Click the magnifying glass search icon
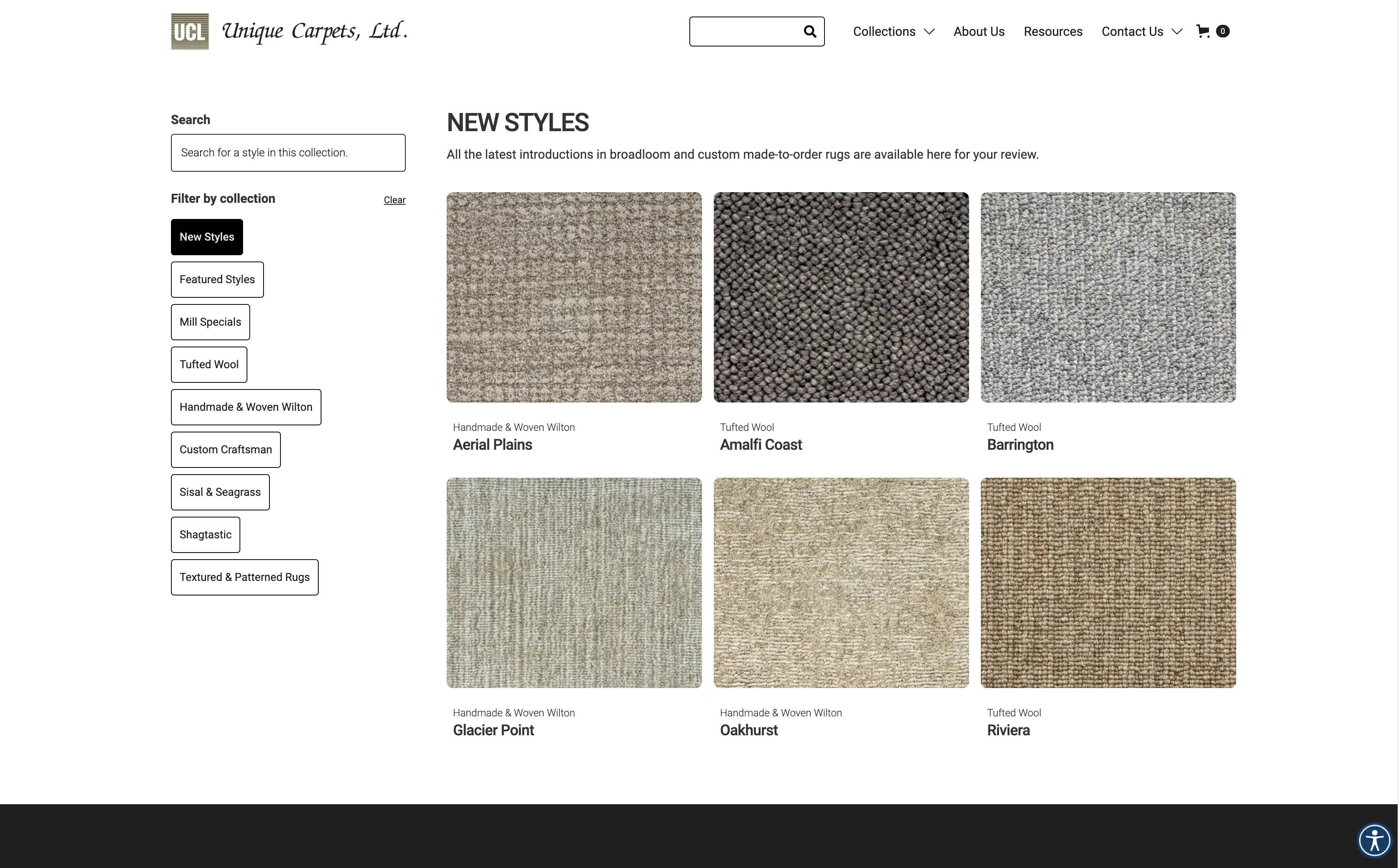Viewport: 1400px width, 868px height. (809, 32)
